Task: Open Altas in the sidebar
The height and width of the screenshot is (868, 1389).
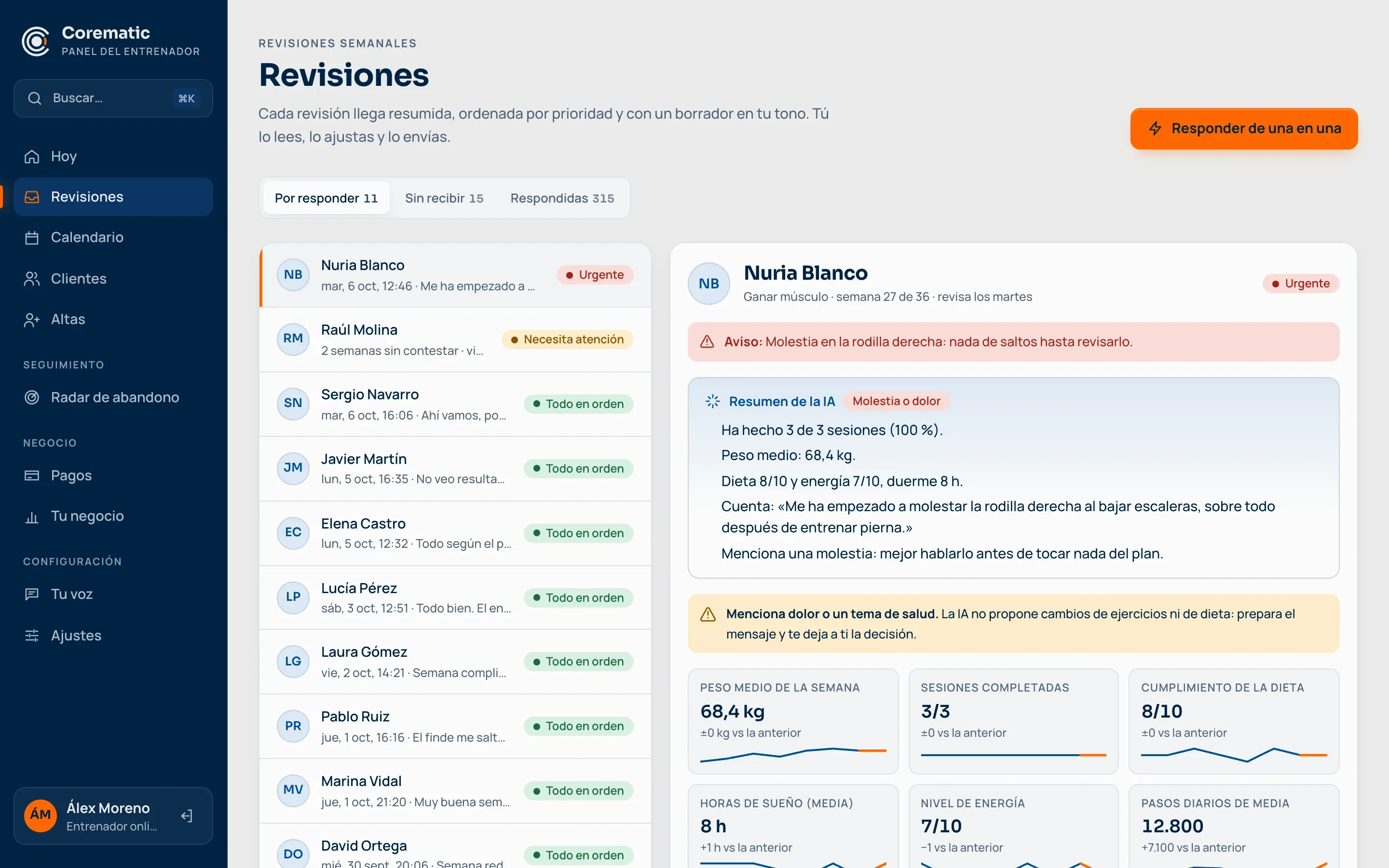Action: click(113, 319)
